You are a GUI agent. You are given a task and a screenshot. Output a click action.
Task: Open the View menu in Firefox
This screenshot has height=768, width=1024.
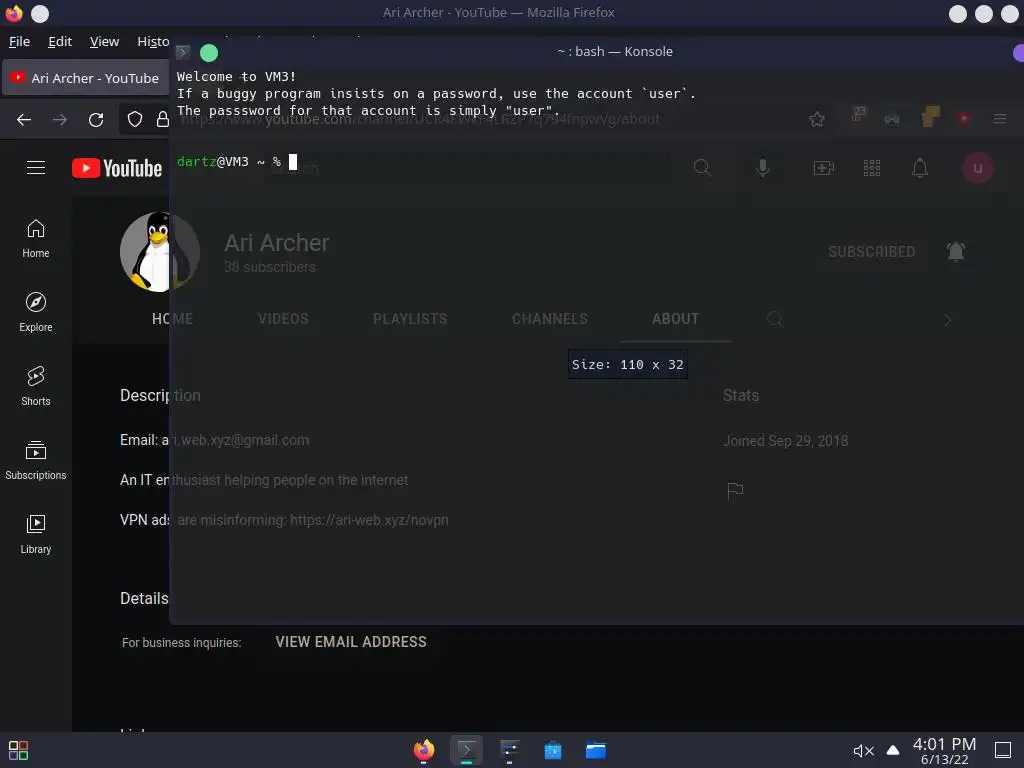pyautogui.click(x=104, y=41)
